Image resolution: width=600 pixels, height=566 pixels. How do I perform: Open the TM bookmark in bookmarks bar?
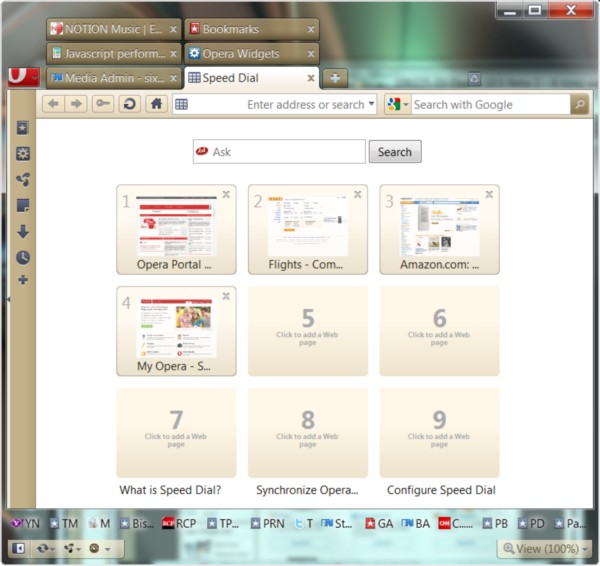point(64,523)
